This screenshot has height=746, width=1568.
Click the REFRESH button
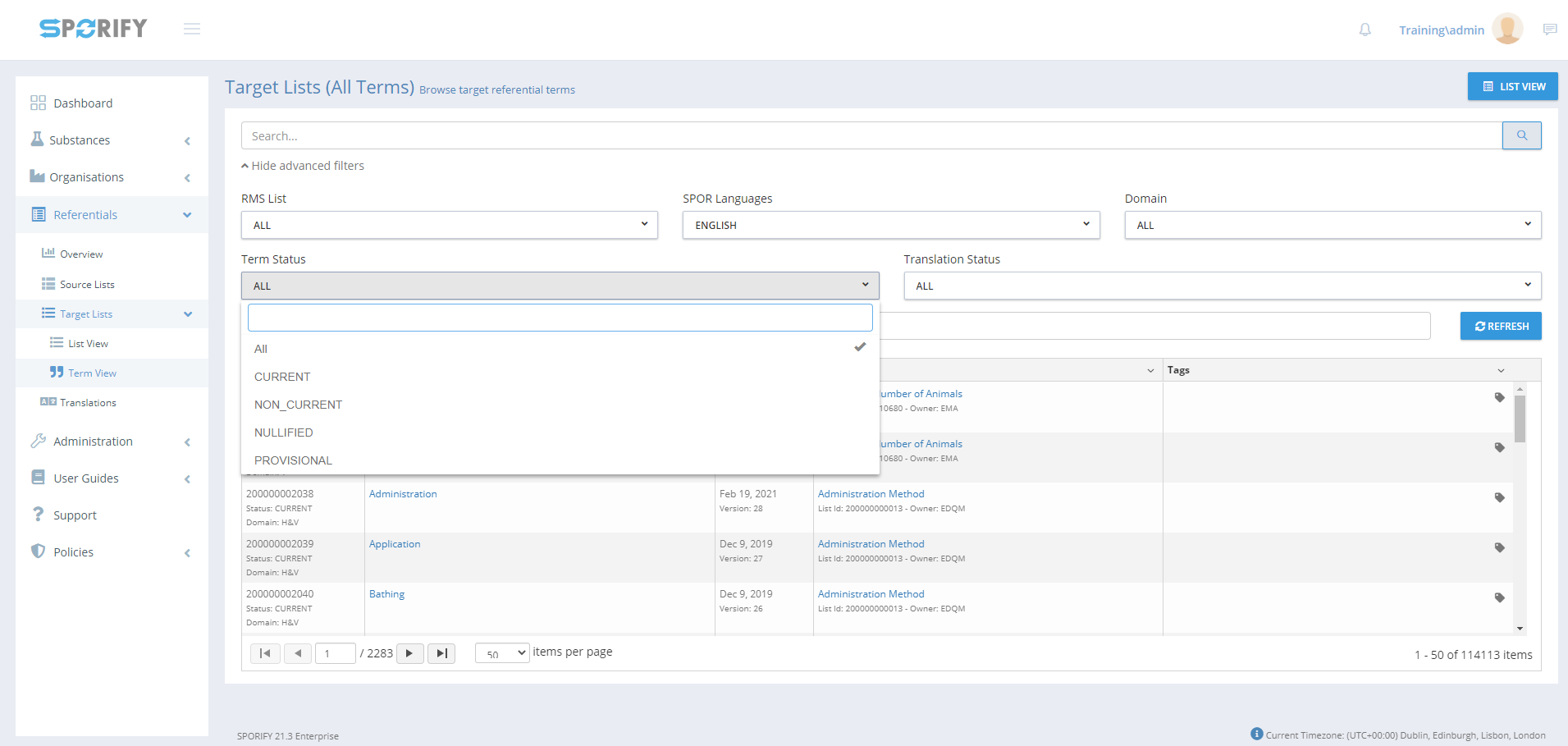[x=1500, y=326]
